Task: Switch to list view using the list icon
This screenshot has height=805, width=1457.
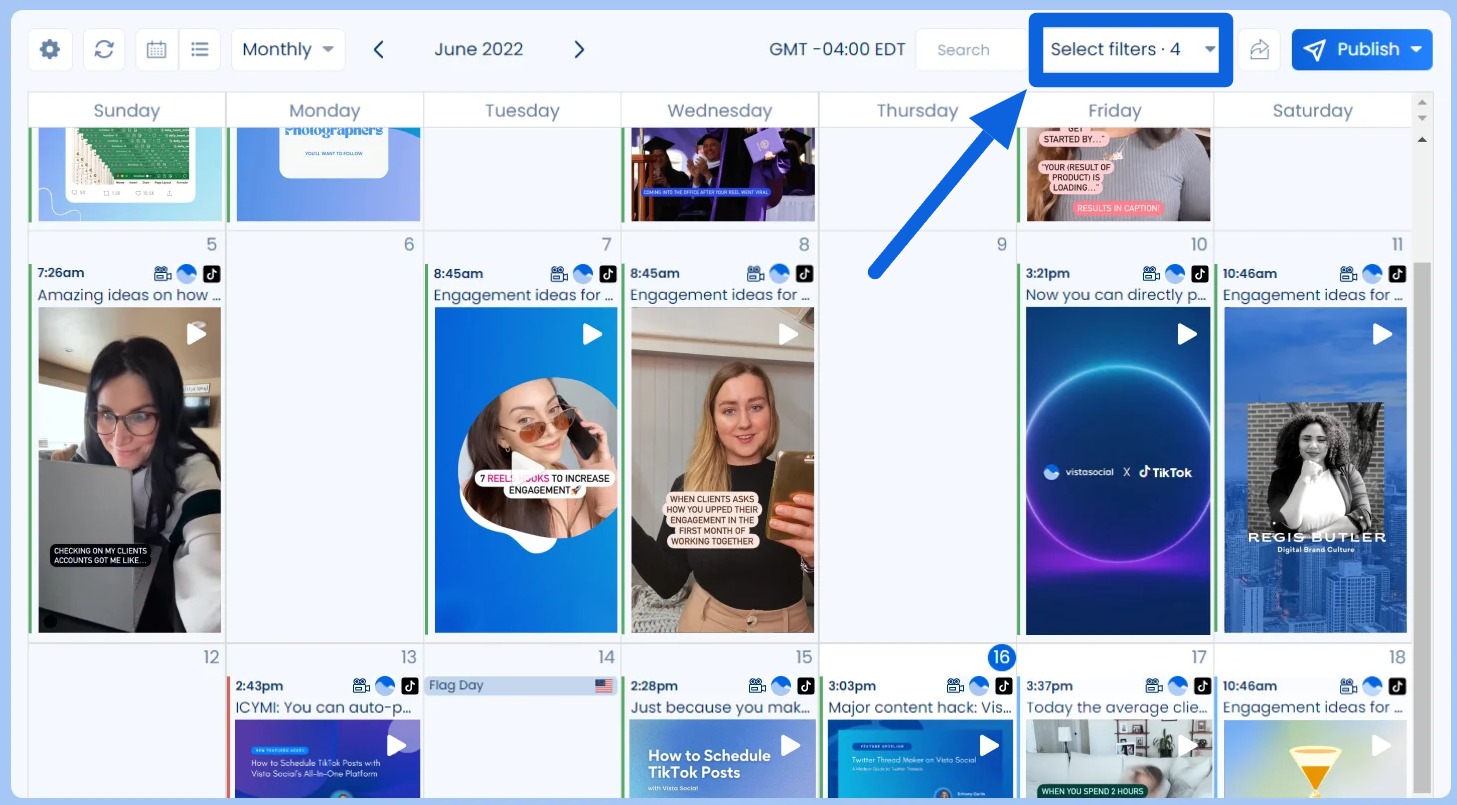Action: [199, 48]
